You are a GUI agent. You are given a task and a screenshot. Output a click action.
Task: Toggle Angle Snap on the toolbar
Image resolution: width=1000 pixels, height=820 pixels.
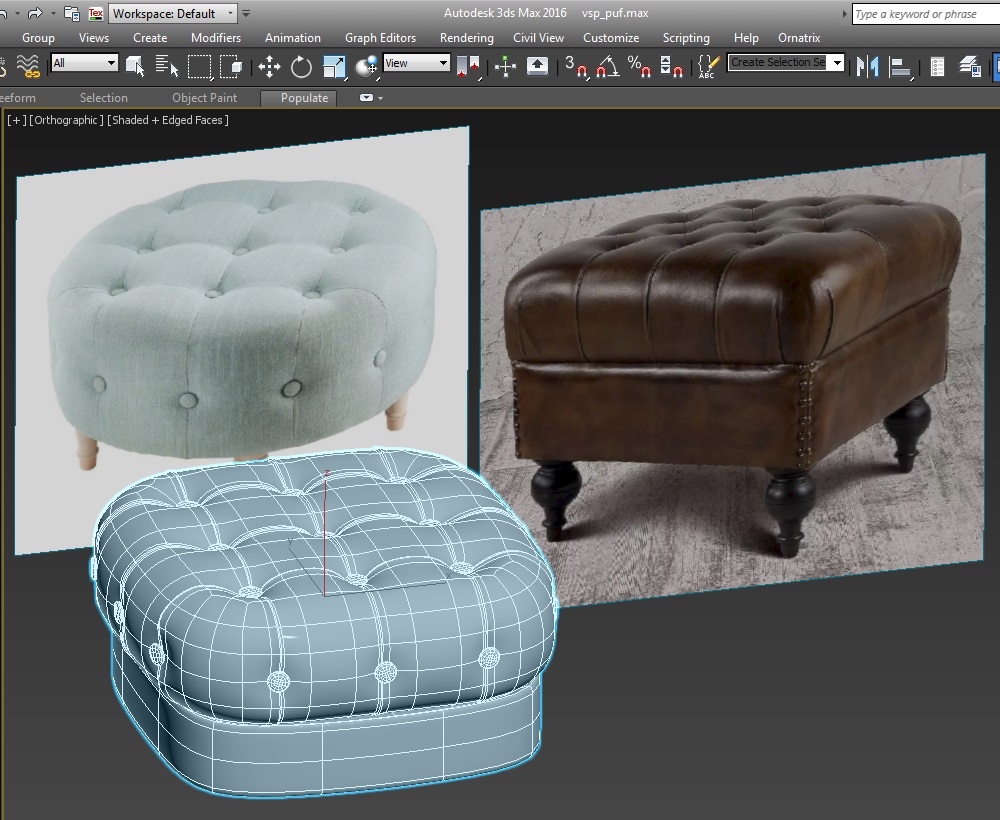coord(607,67)
